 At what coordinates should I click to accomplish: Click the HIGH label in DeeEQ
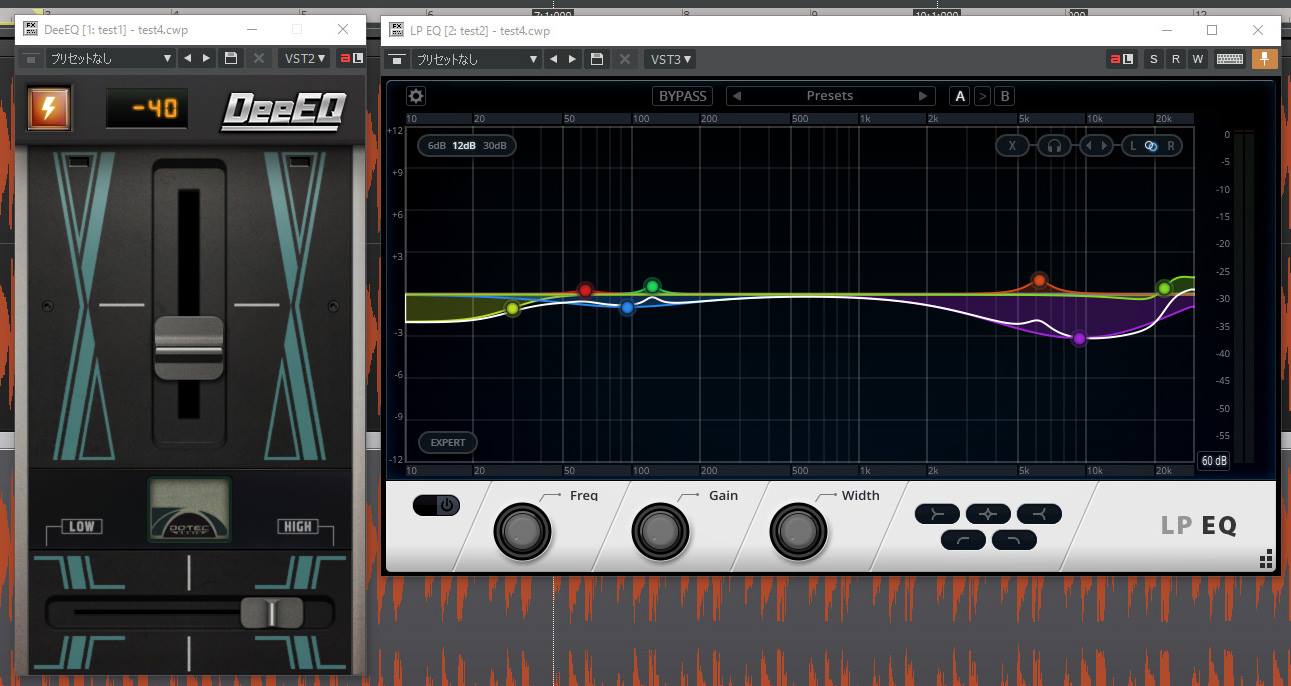click(297, 526)
